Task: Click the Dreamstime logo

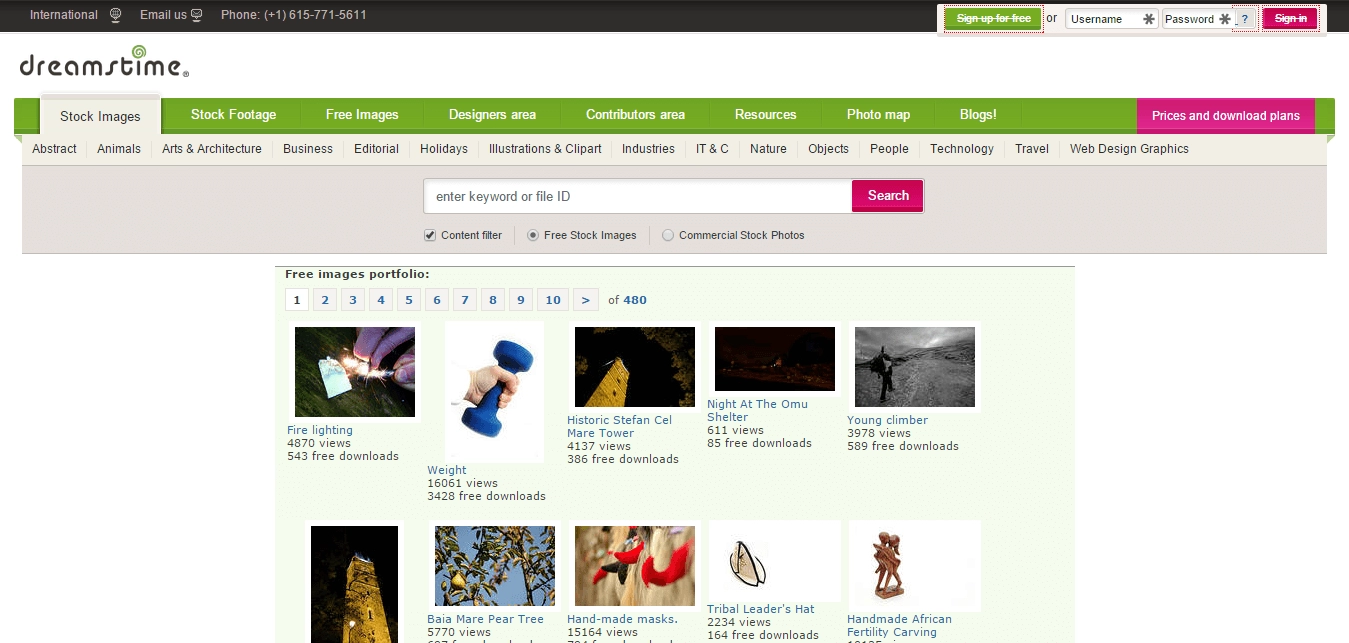Action: tap(104, 62)
